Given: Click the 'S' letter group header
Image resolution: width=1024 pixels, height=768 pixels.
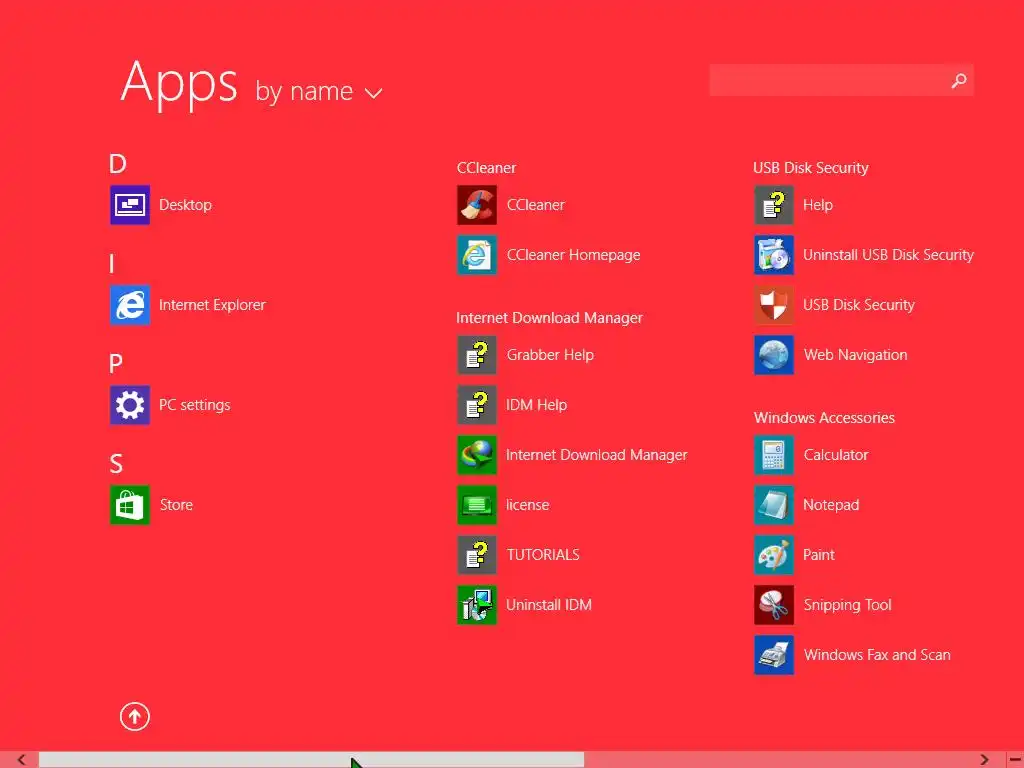Looking at the screenshot, I should 116,464.
